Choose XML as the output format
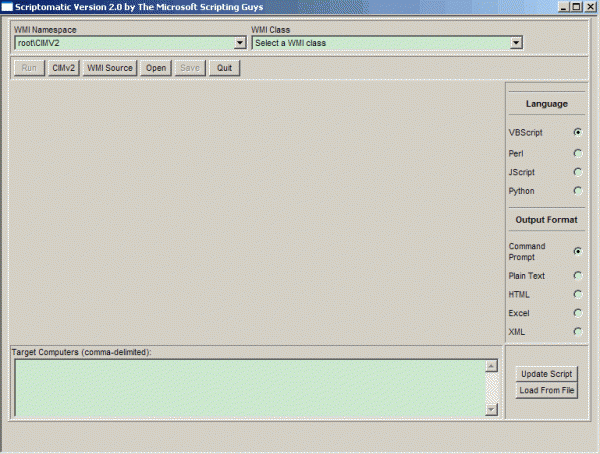The image size is (600, 454). (577, 332)
